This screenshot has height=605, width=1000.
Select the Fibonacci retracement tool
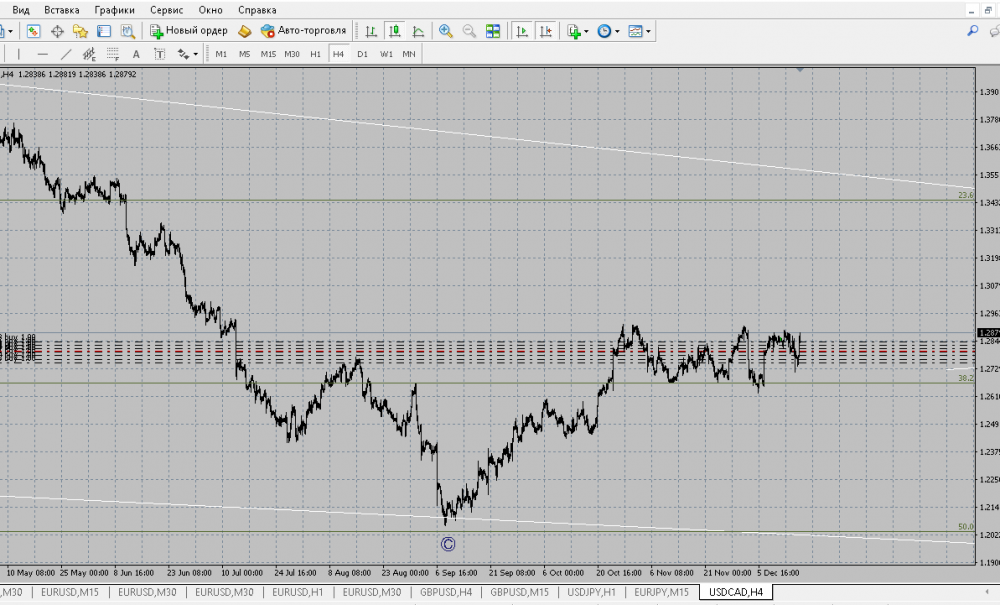[x=113, y=54]
